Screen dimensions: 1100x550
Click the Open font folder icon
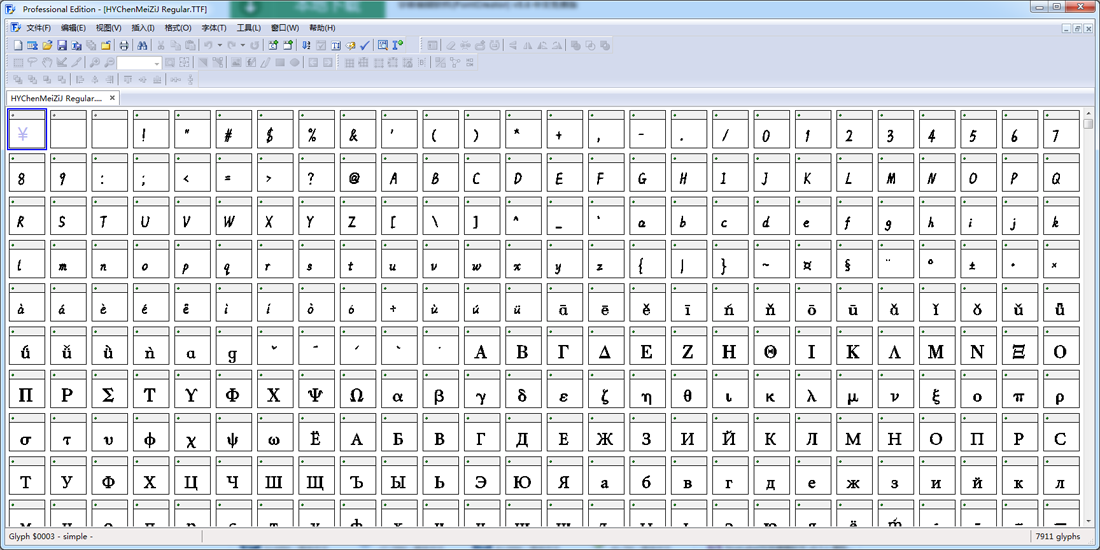47,45
